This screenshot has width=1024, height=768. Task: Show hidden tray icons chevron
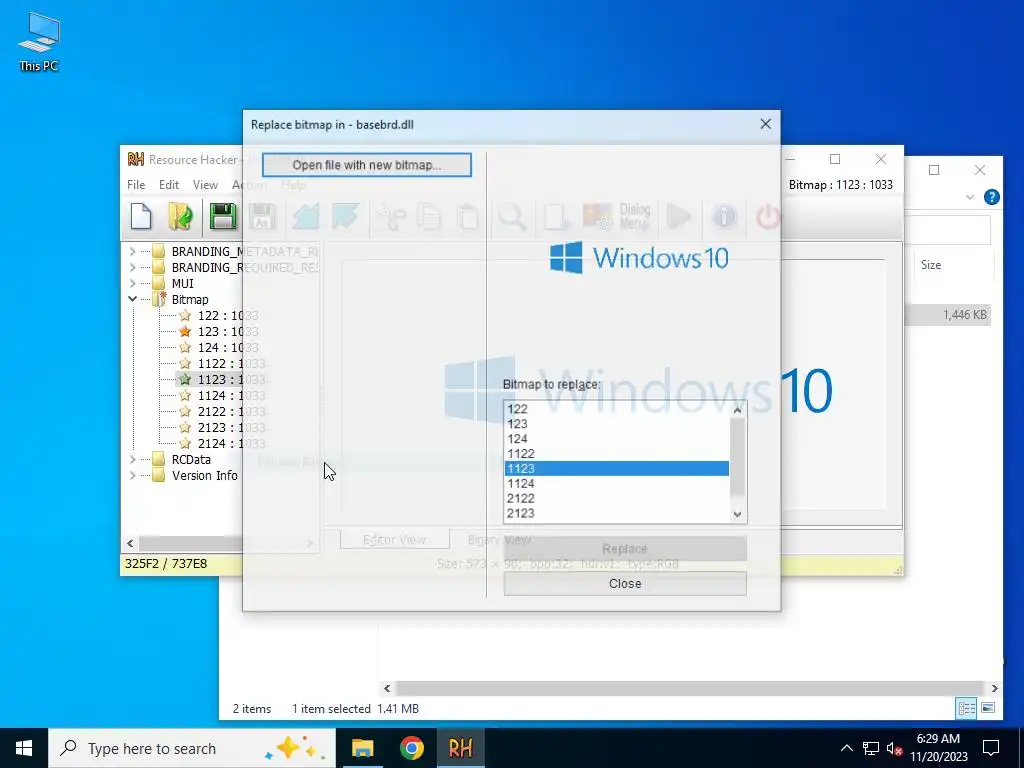846,748
